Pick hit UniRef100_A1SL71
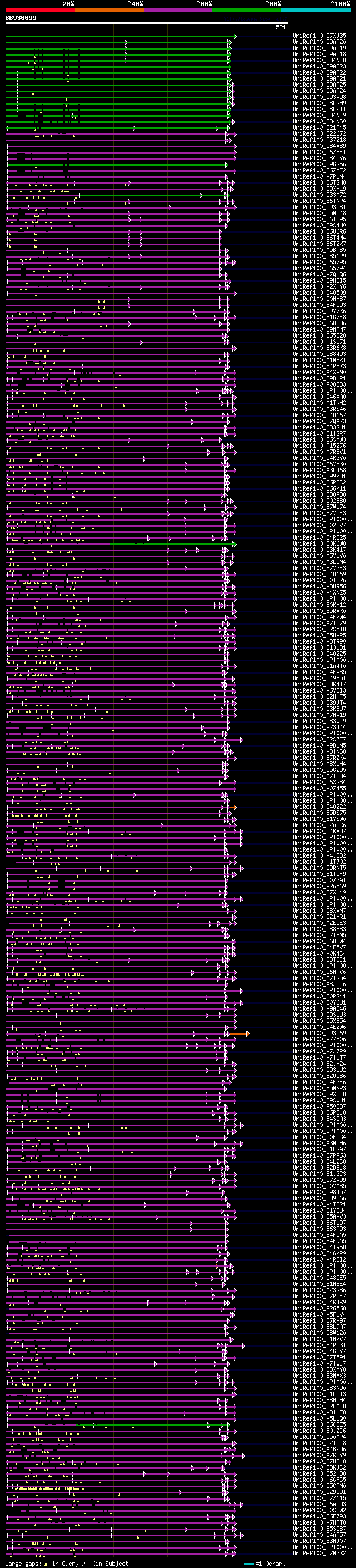The width and height of the screenshot is (356, 1568). click(x=319, y=342)
